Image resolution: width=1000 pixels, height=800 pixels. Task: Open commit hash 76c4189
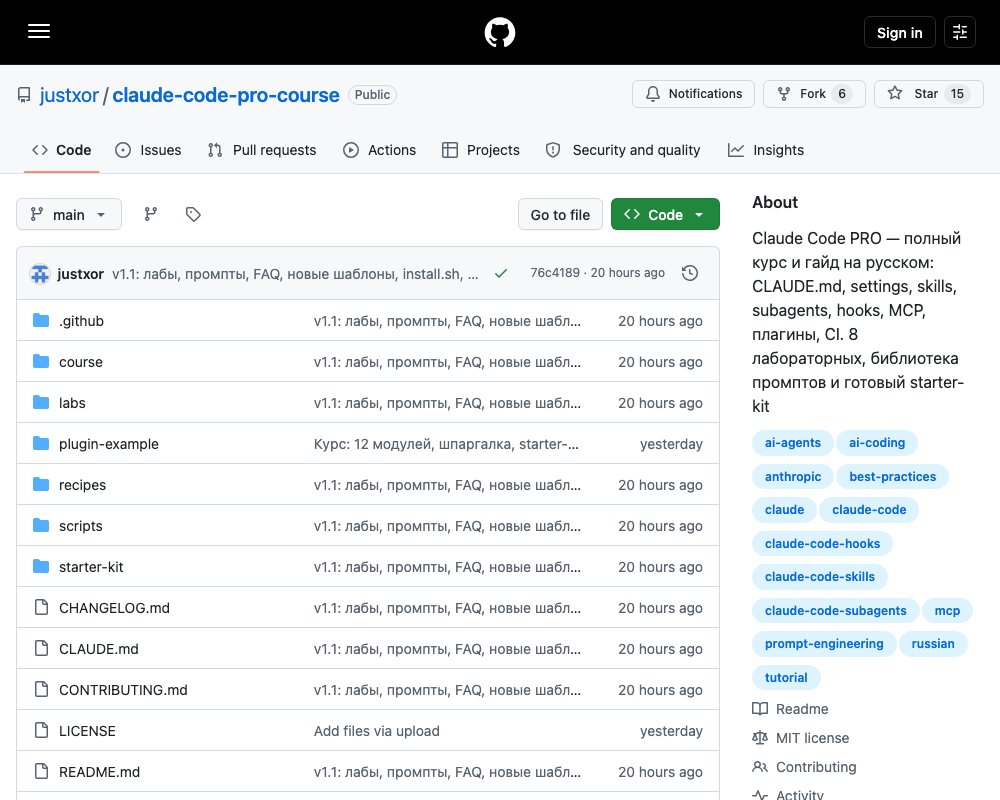(x=555, y=273)
